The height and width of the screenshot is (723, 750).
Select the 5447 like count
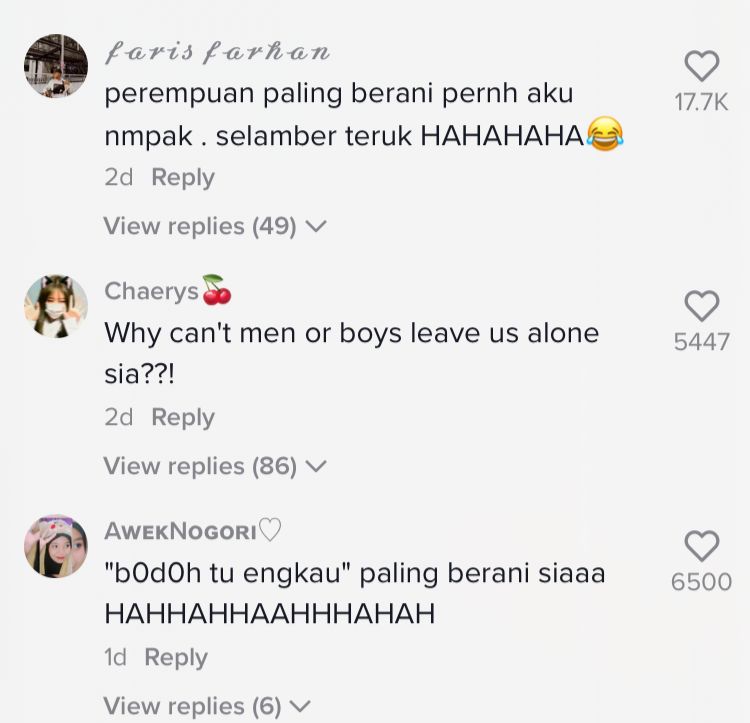pos(701,342)
